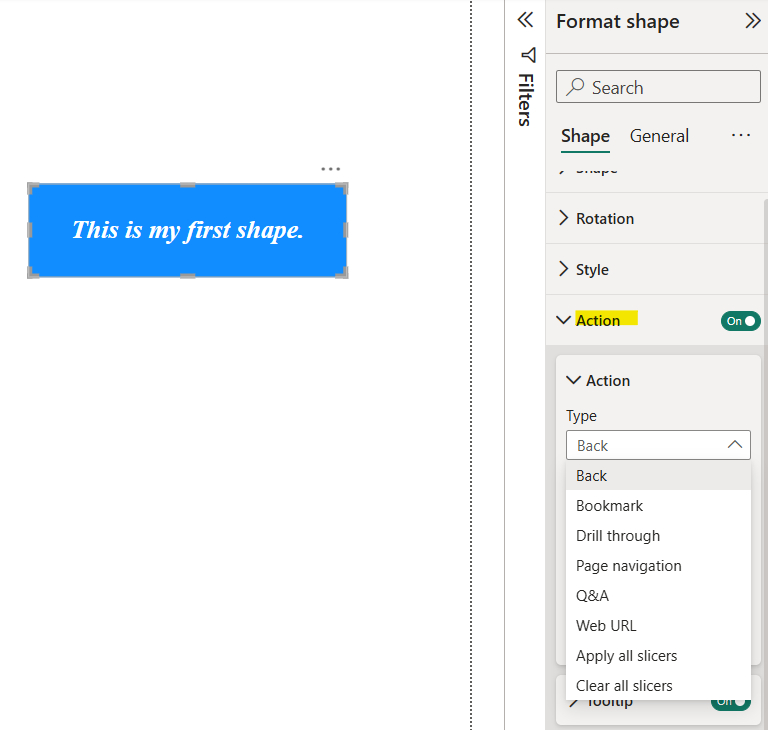Open the shape's more options ellipsis
This screenshot has width=768, height=730.
(x=330, y=169)
